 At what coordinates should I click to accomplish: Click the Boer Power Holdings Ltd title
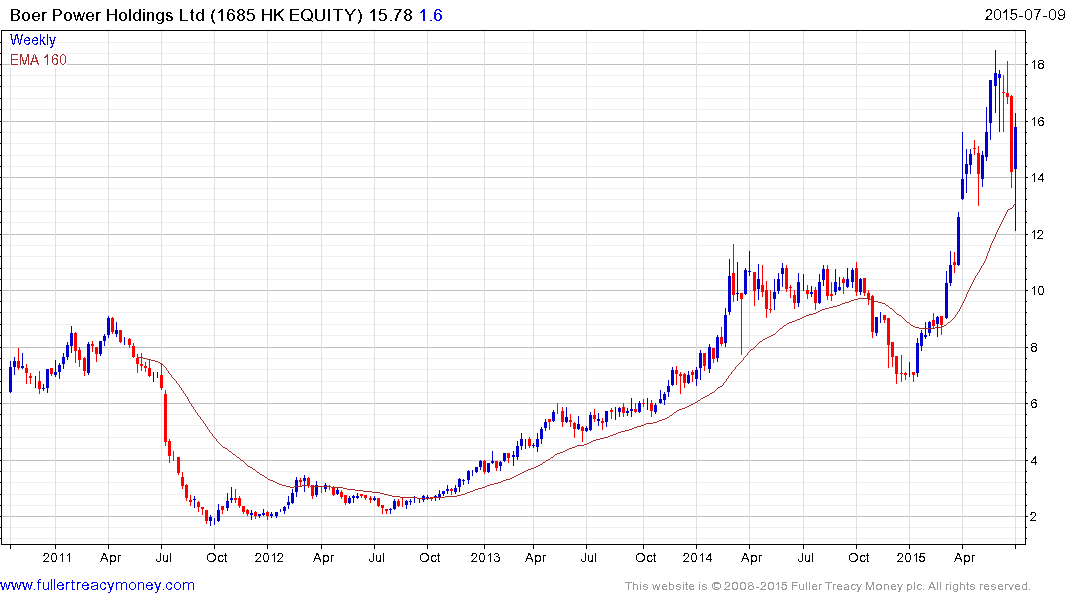(x=108, y=14)
